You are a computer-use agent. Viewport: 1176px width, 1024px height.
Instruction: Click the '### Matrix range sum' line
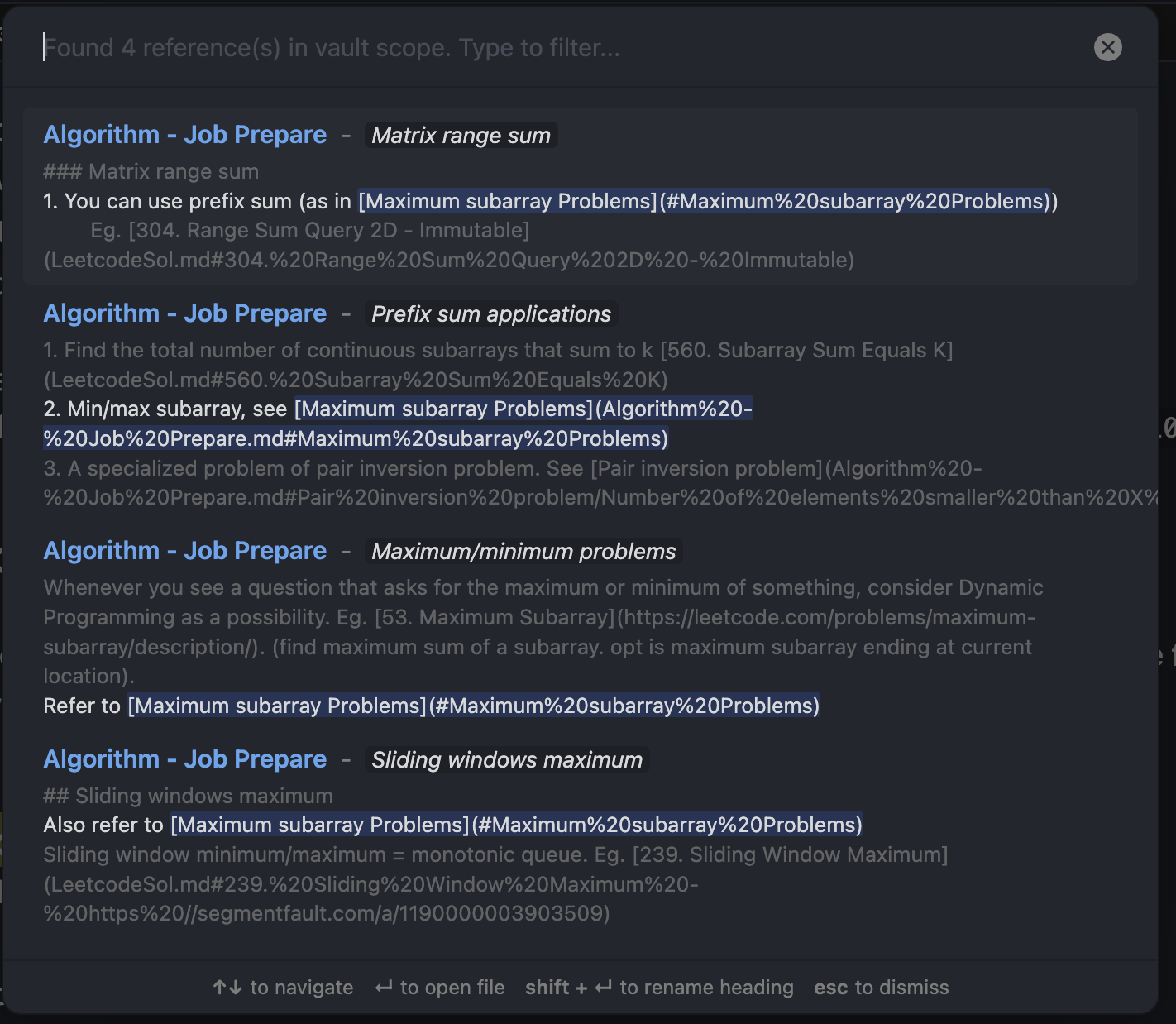click(151, 172)
